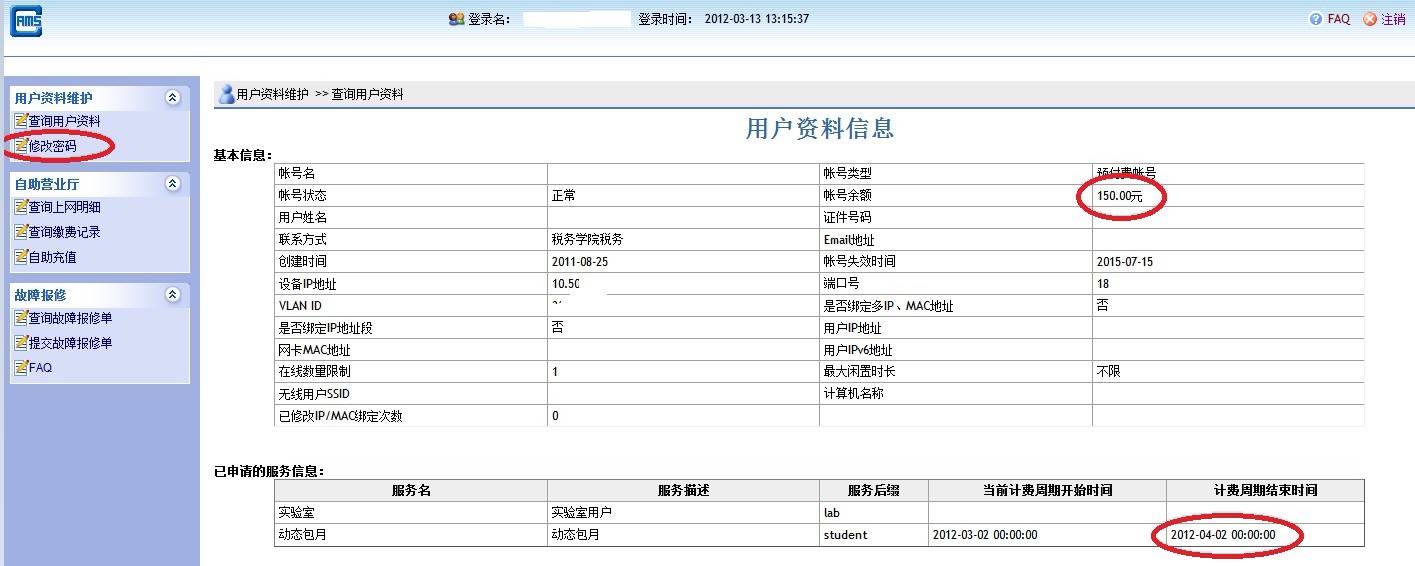Screen dimensions: 1415x566
Task: Collapse the 用户资料维护 panel
Action: [172, 98]
